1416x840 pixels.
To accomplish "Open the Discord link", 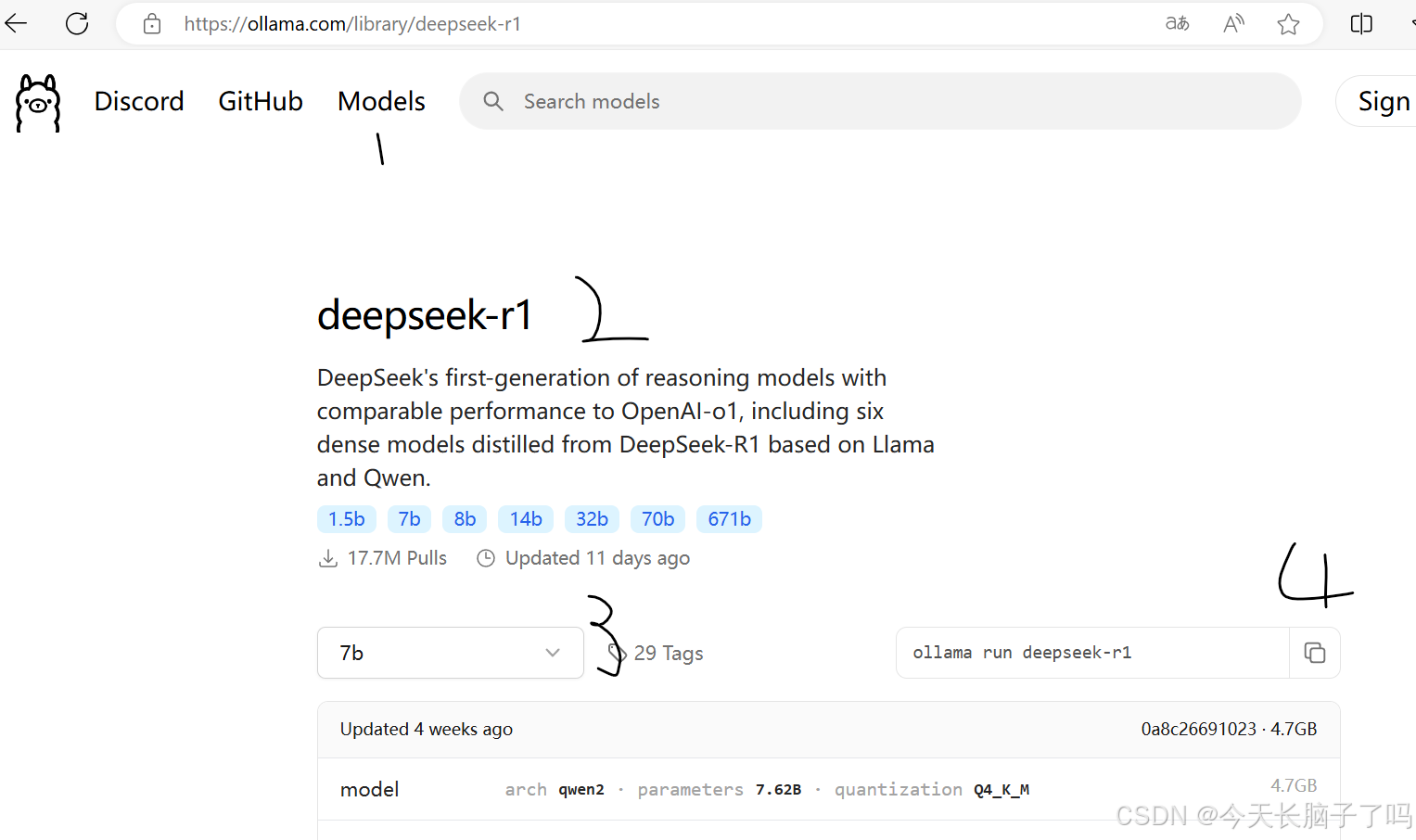I will (x=139, y=101).
